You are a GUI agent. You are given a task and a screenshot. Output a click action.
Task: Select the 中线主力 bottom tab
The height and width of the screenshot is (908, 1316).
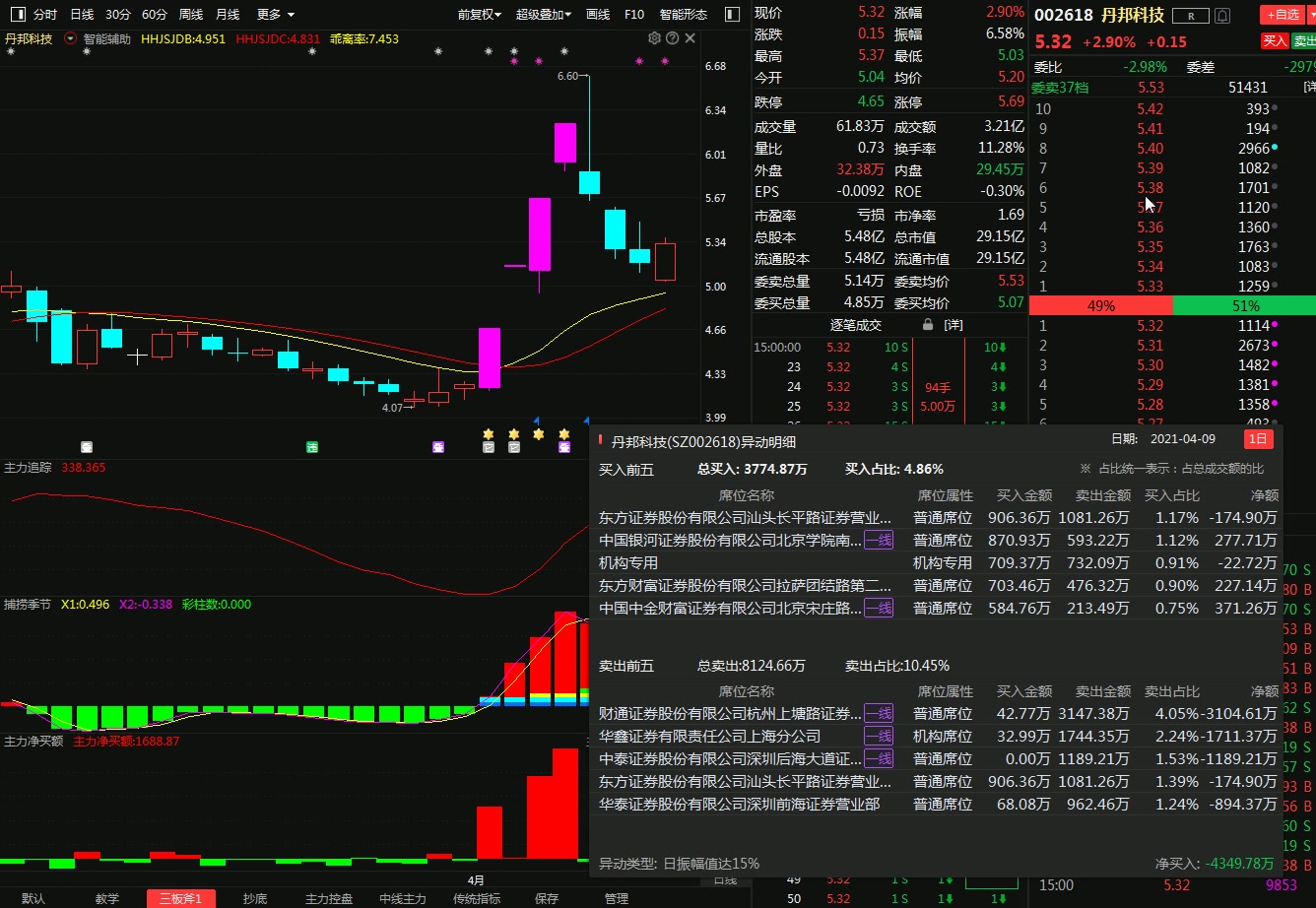(x=403, y=898)
